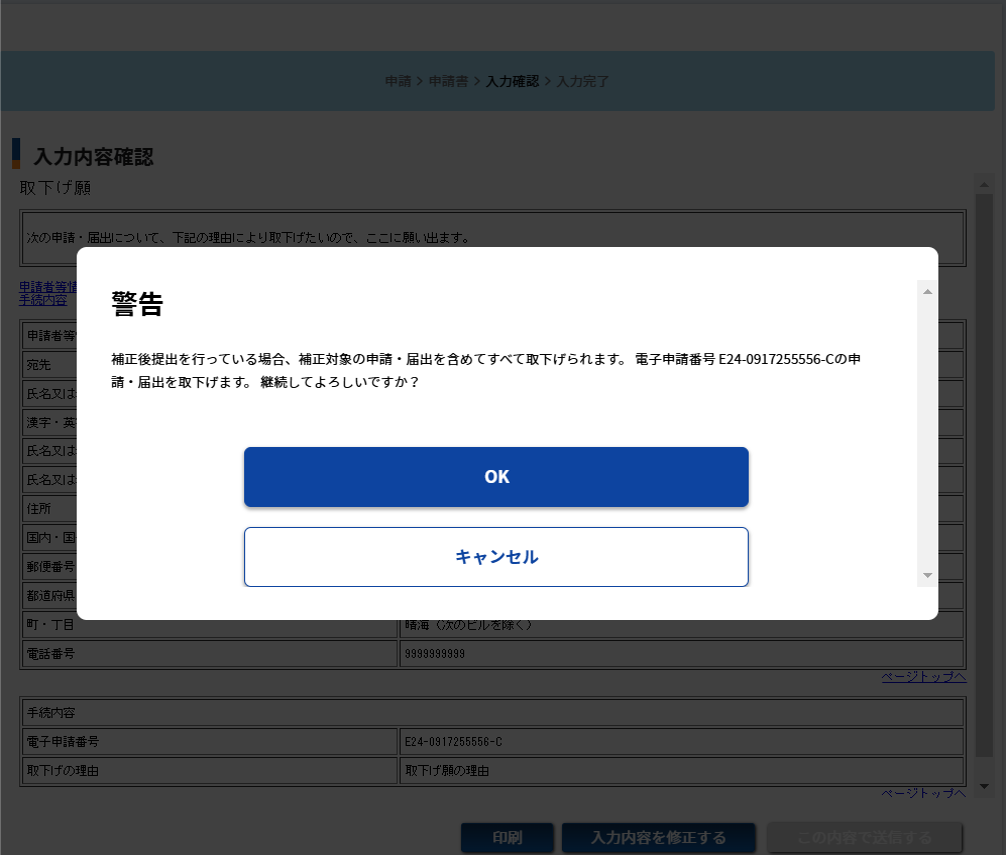Click the 次の申請・届出について statement text
This screenshot has width=1006, height=856.
(x=248, y=238)
